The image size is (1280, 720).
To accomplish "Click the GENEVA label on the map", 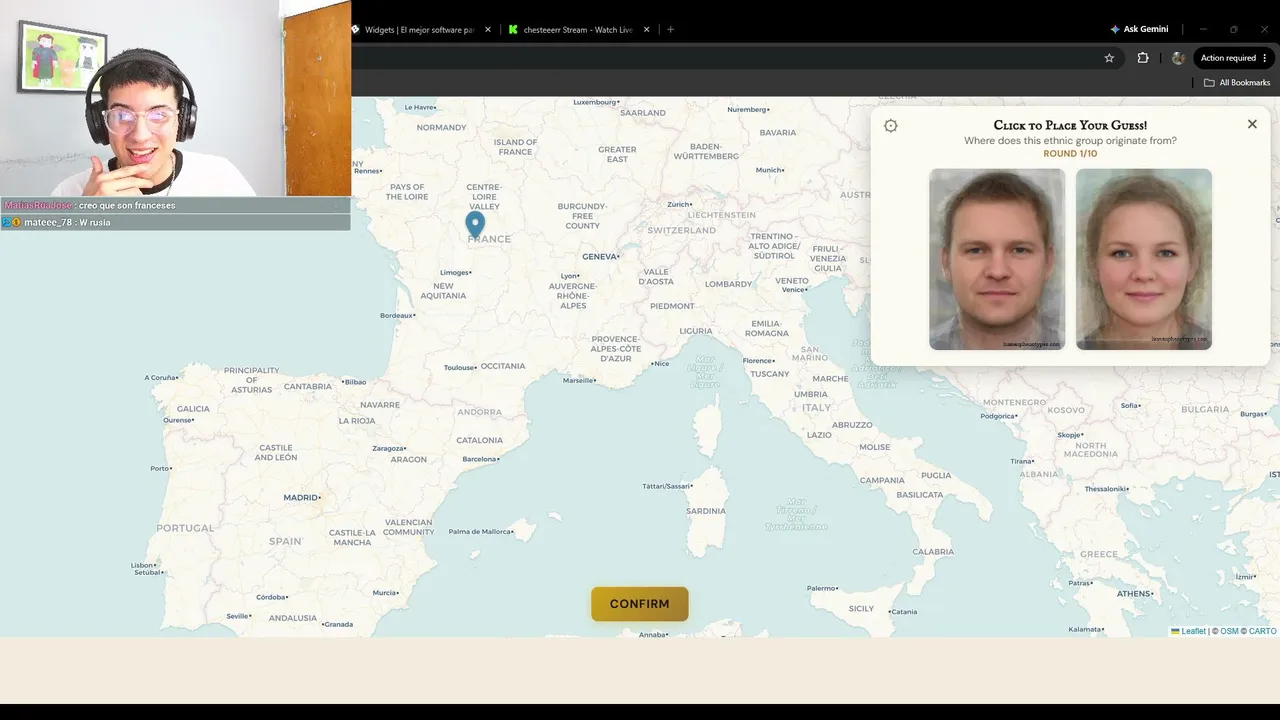I will 600,257.
